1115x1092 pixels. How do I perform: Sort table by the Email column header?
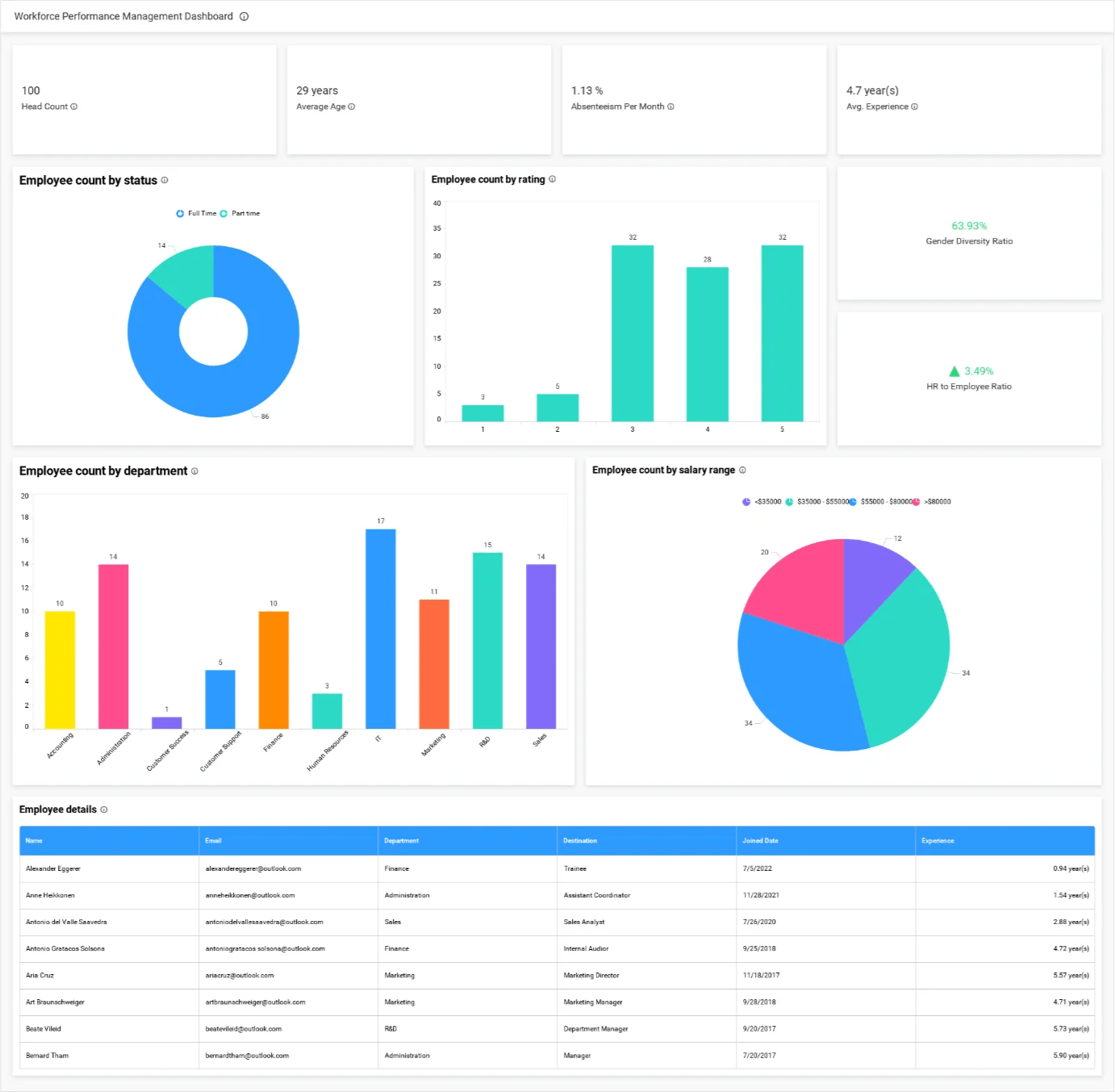click(x=289, y=841)
